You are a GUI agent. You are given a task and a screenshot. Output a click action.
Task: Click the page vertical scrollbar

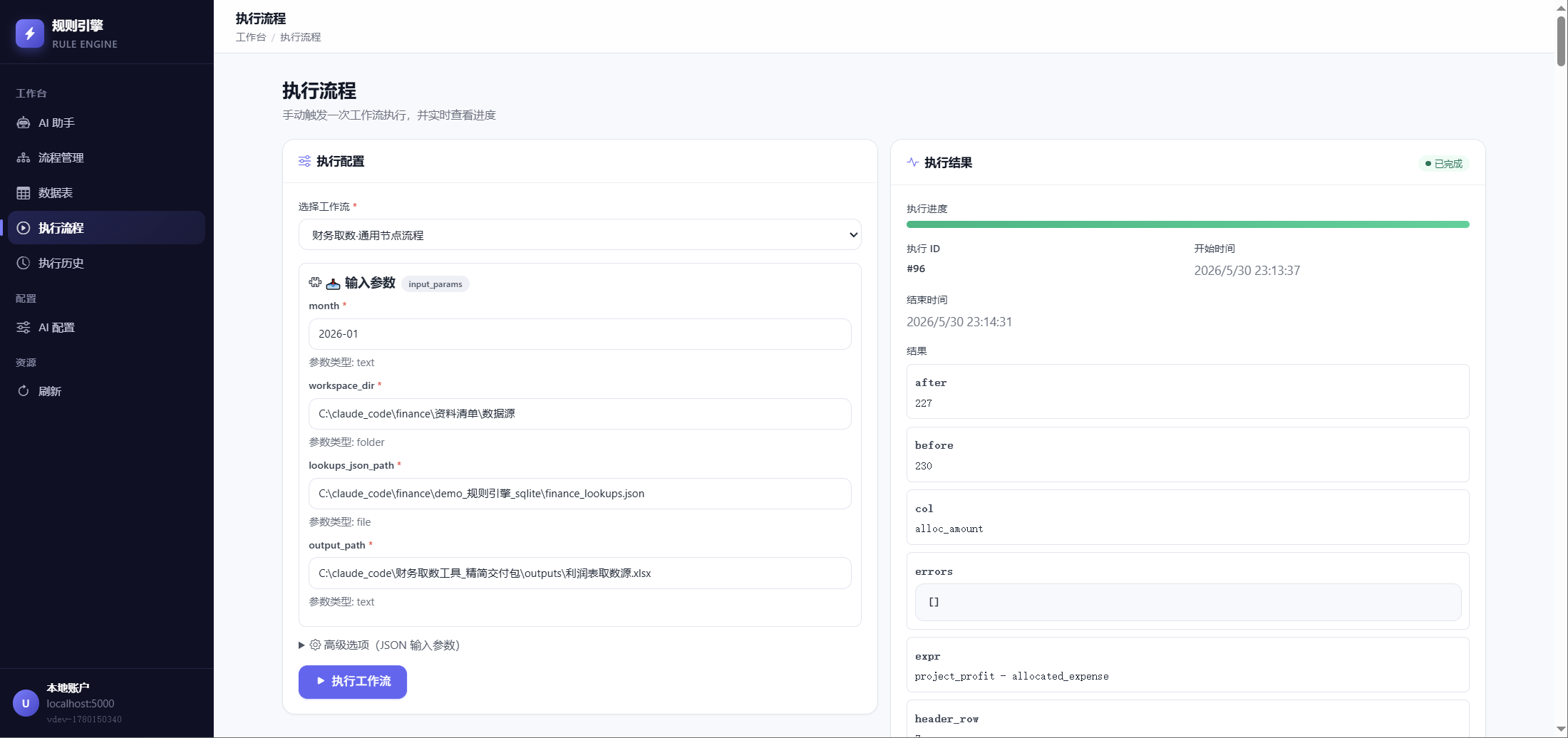click(1561, 41)
